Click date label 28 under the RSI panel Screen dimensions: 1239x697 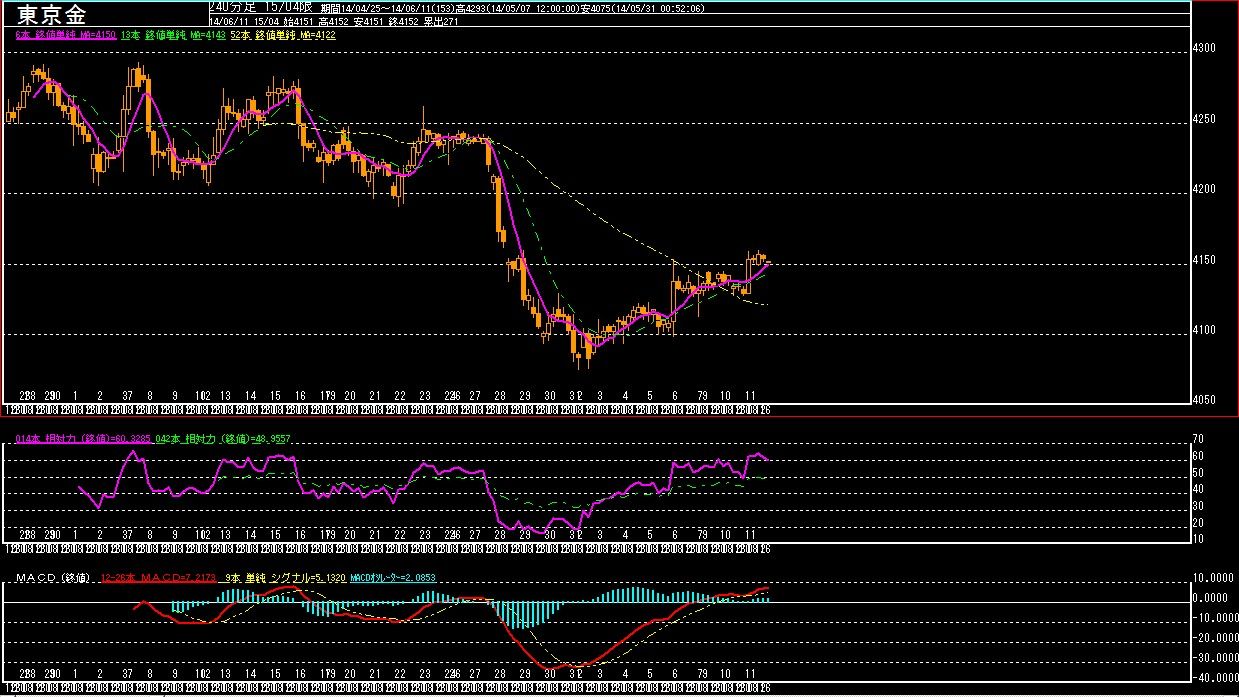499,536
